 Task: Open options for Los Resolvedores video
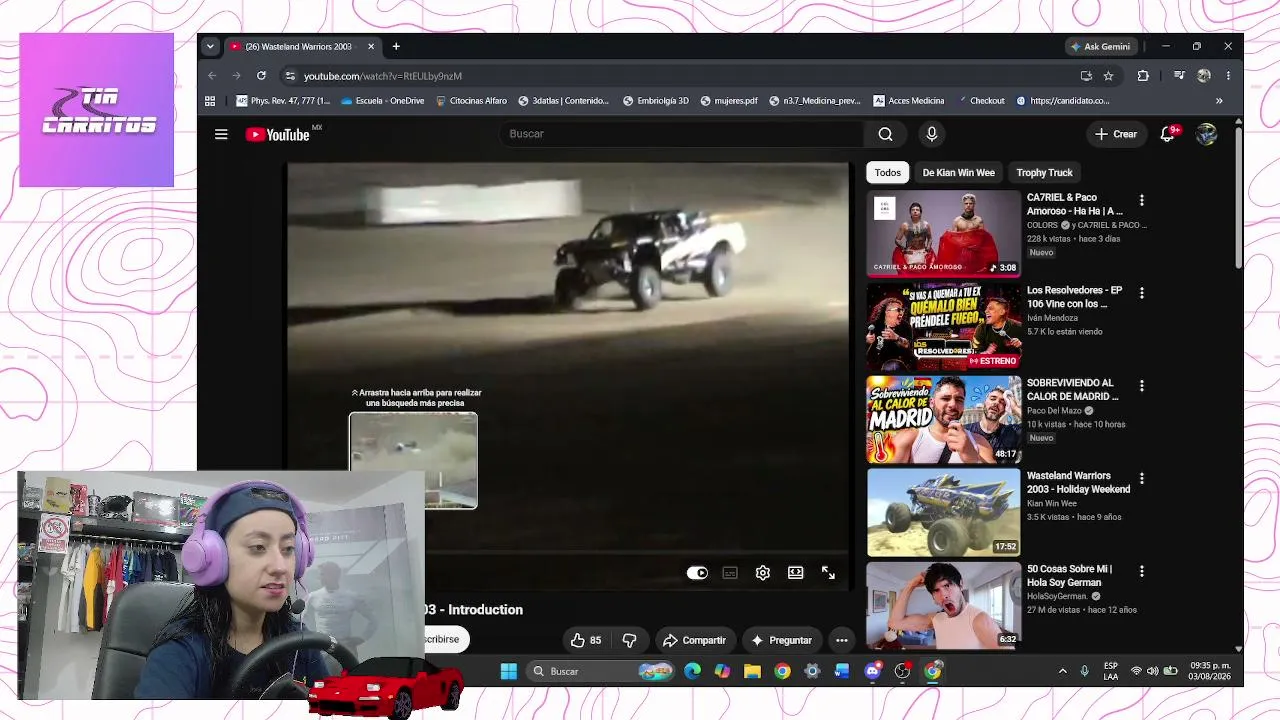pyautogui.click(x=1142, y=293)
